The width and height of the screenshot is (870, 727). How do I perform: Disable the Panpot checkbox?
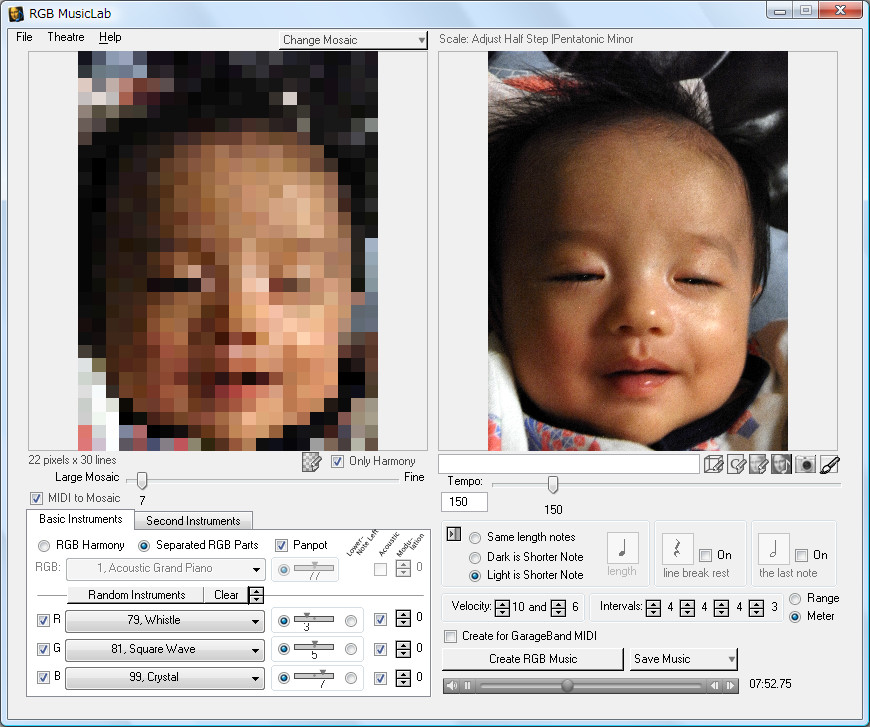282,546
